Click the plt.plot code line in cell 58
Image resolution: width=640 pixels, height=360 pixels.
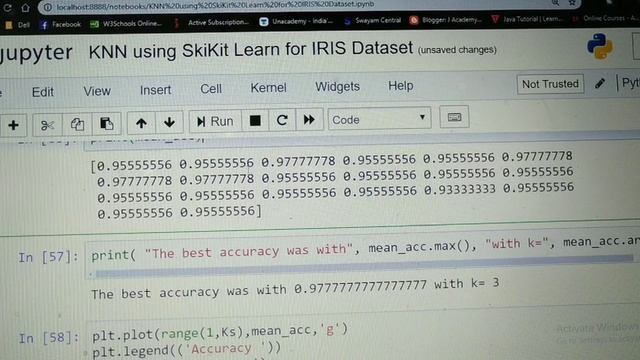pos(220,331)
